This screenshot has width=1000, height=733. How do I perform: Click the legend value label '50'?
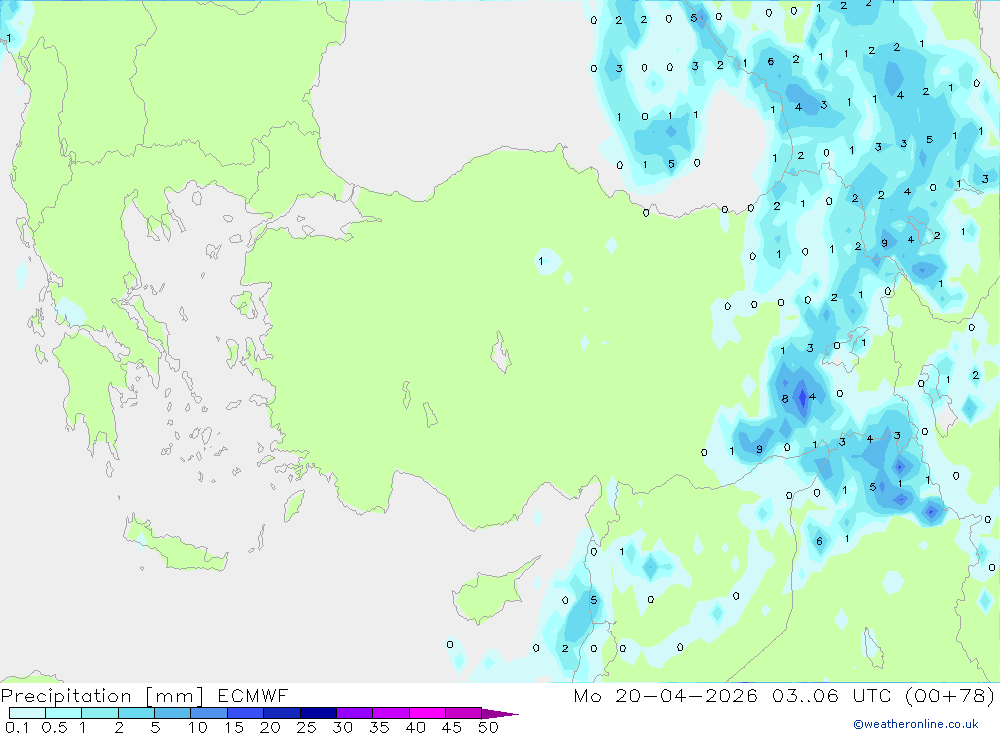point(489,727)
